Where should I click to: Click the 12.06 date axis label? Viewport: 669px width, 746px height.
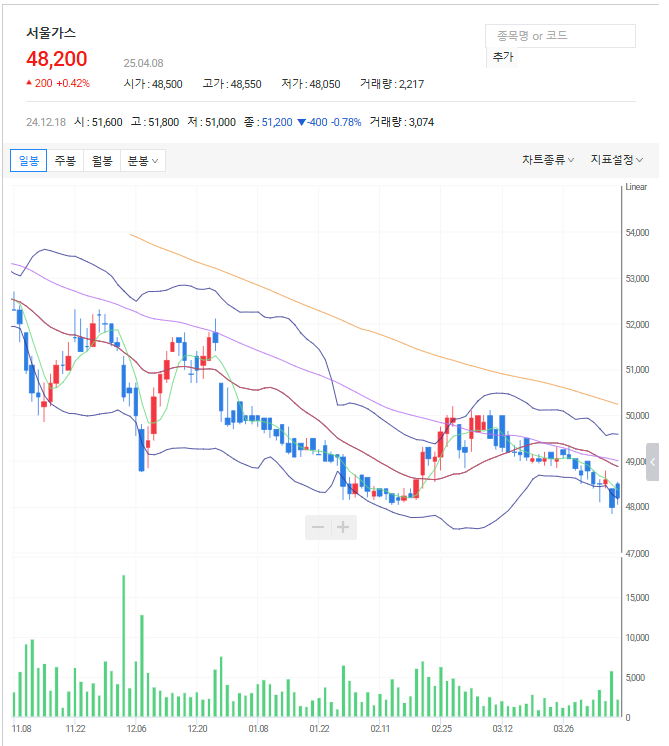137,728
